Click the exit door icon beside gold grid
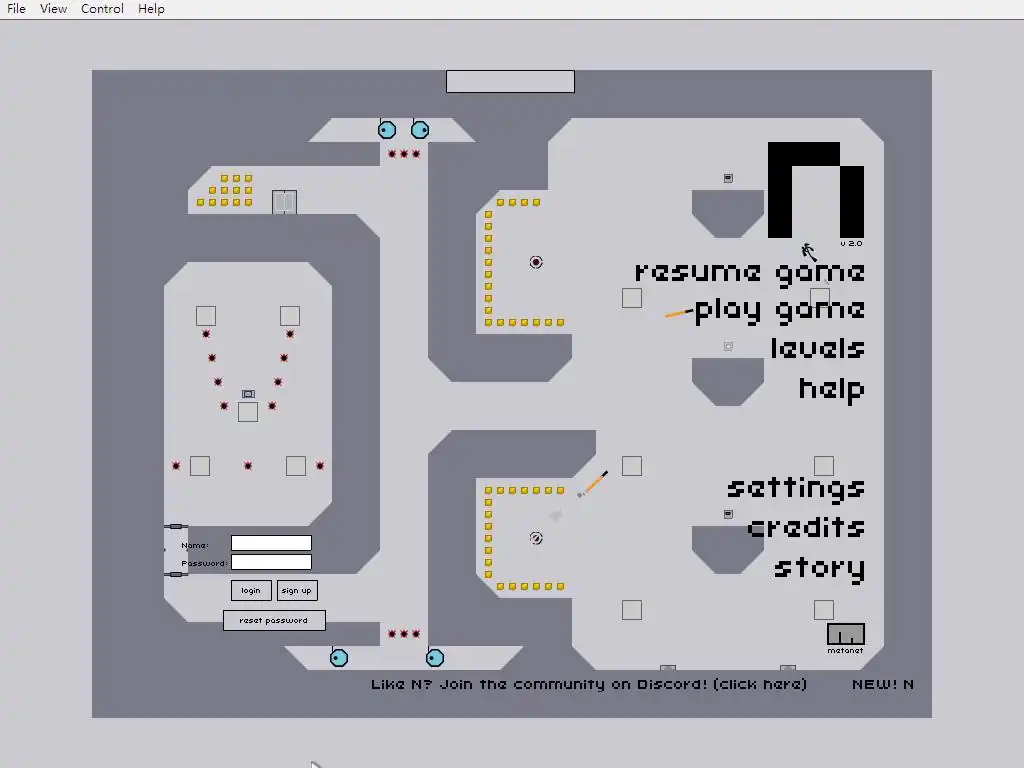Viewport: 1024px width, 768px height. (284, 202)
